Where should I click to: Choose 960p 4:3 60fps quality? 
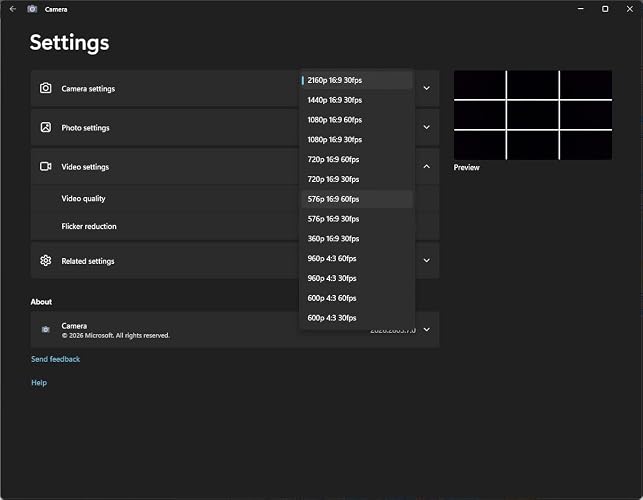356,258
